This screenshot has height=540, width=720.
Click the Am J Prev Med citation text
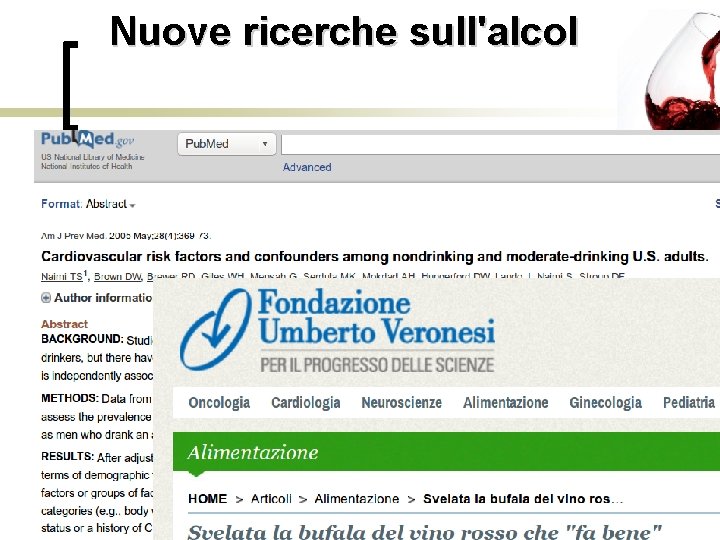point(125,236)
